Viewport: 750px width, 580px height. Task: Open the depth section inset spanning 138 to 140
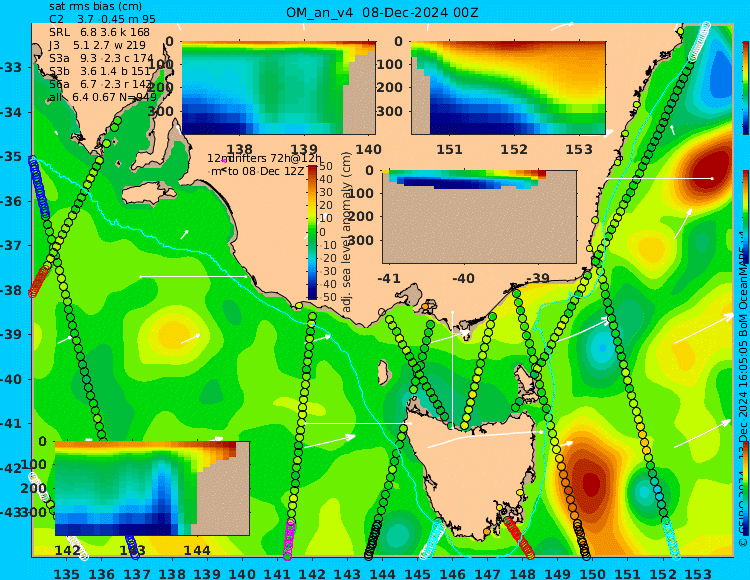[278, 88]
